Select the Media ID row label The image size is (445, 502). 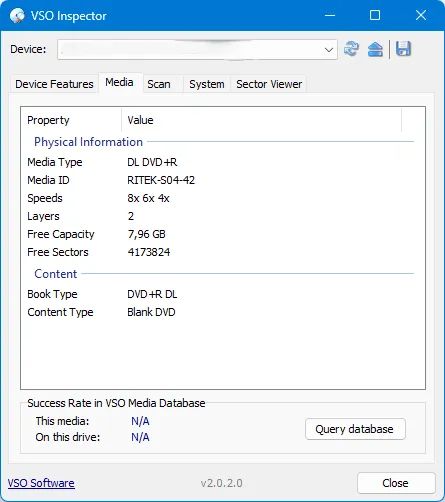[x=48, y=180]
